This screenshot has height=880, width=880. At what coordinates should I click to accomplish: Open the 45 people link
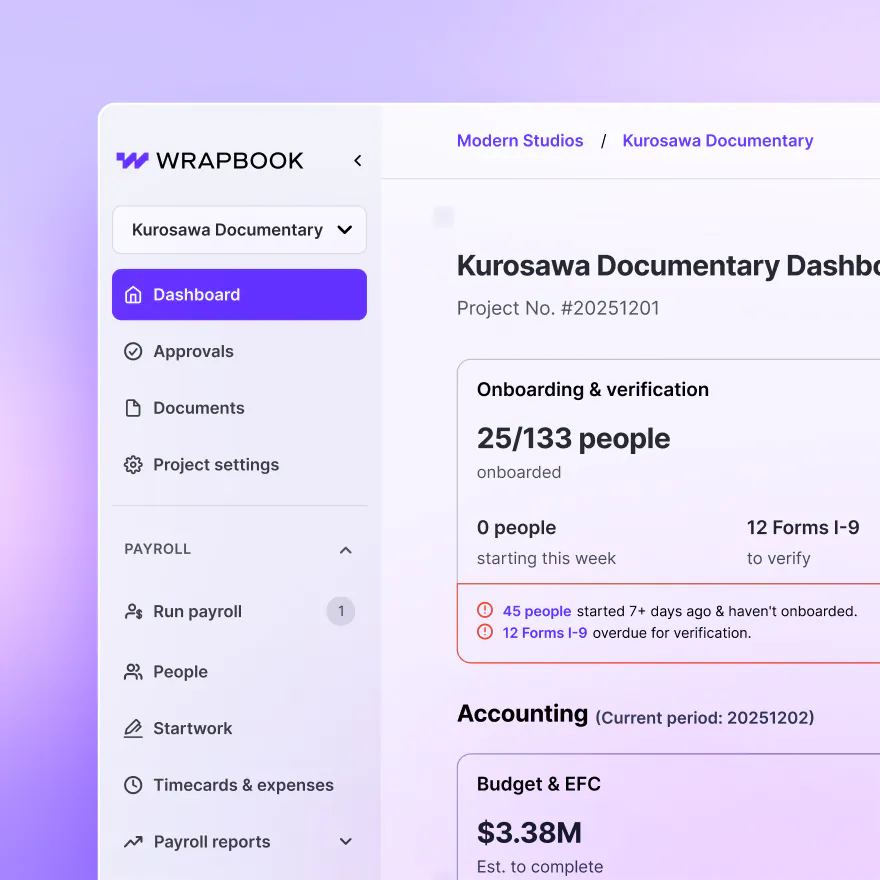[x=537, y=611]
